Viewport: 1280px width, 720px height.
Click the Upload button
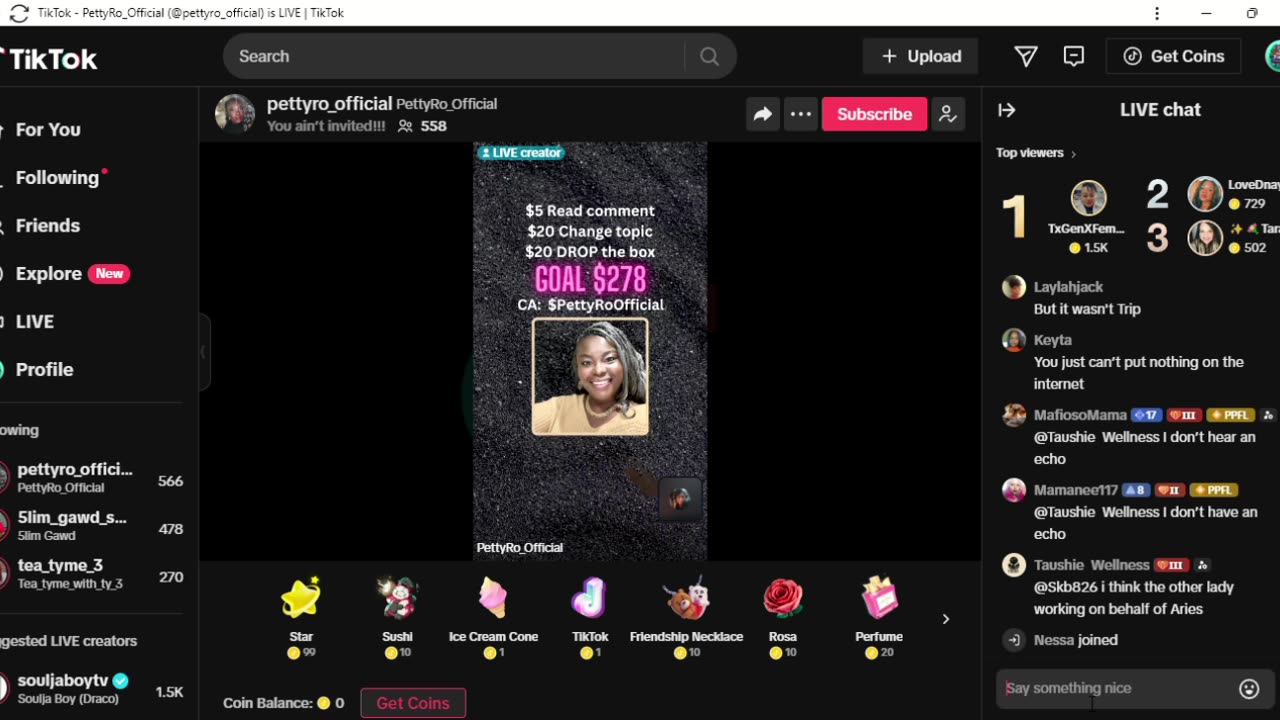[x=920, y=56]
